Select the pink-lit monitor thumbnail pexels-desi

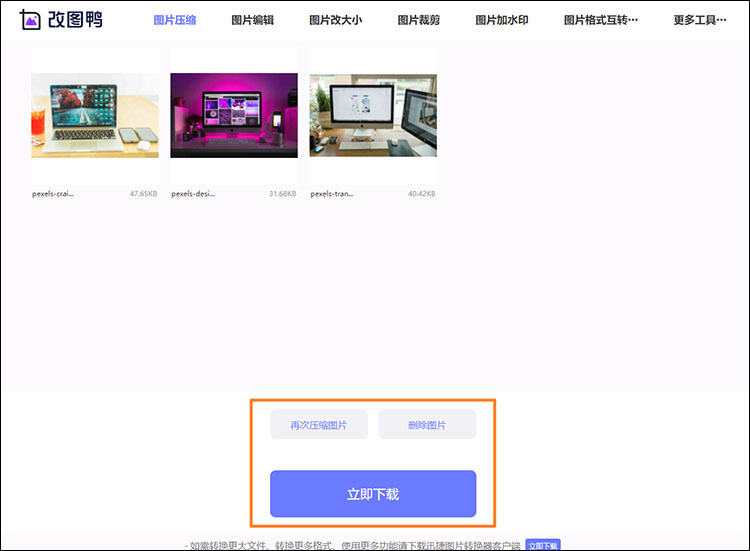234,115
